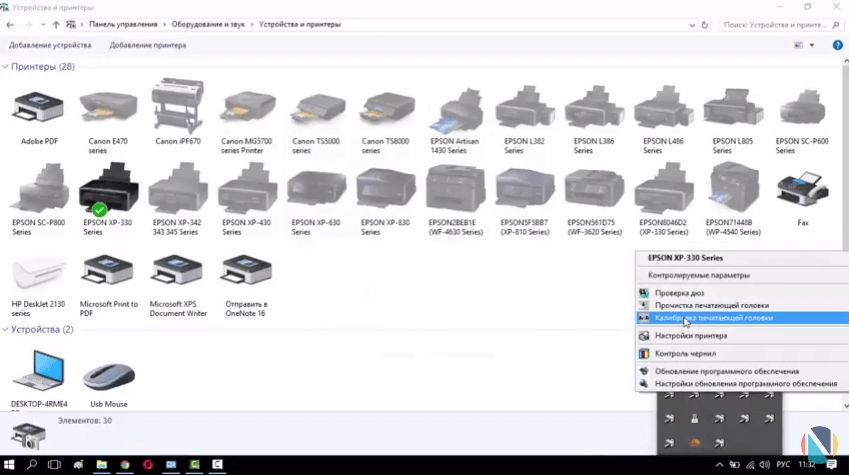This screenshot has height=475, width=849.
Task: Select the Microsoft Print to PDF printer
Action: (108, 271)
